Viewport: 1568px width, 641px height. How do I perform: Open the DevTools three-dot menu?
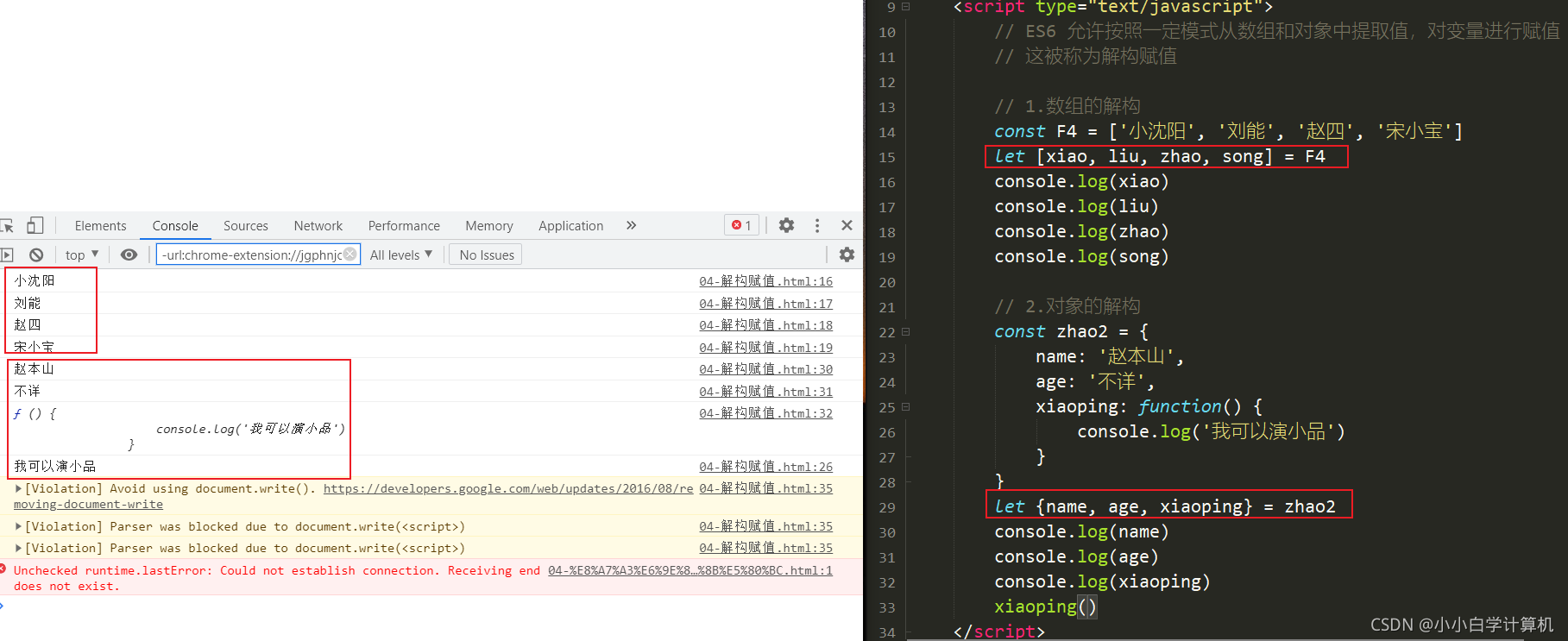(x=817, y=225)
